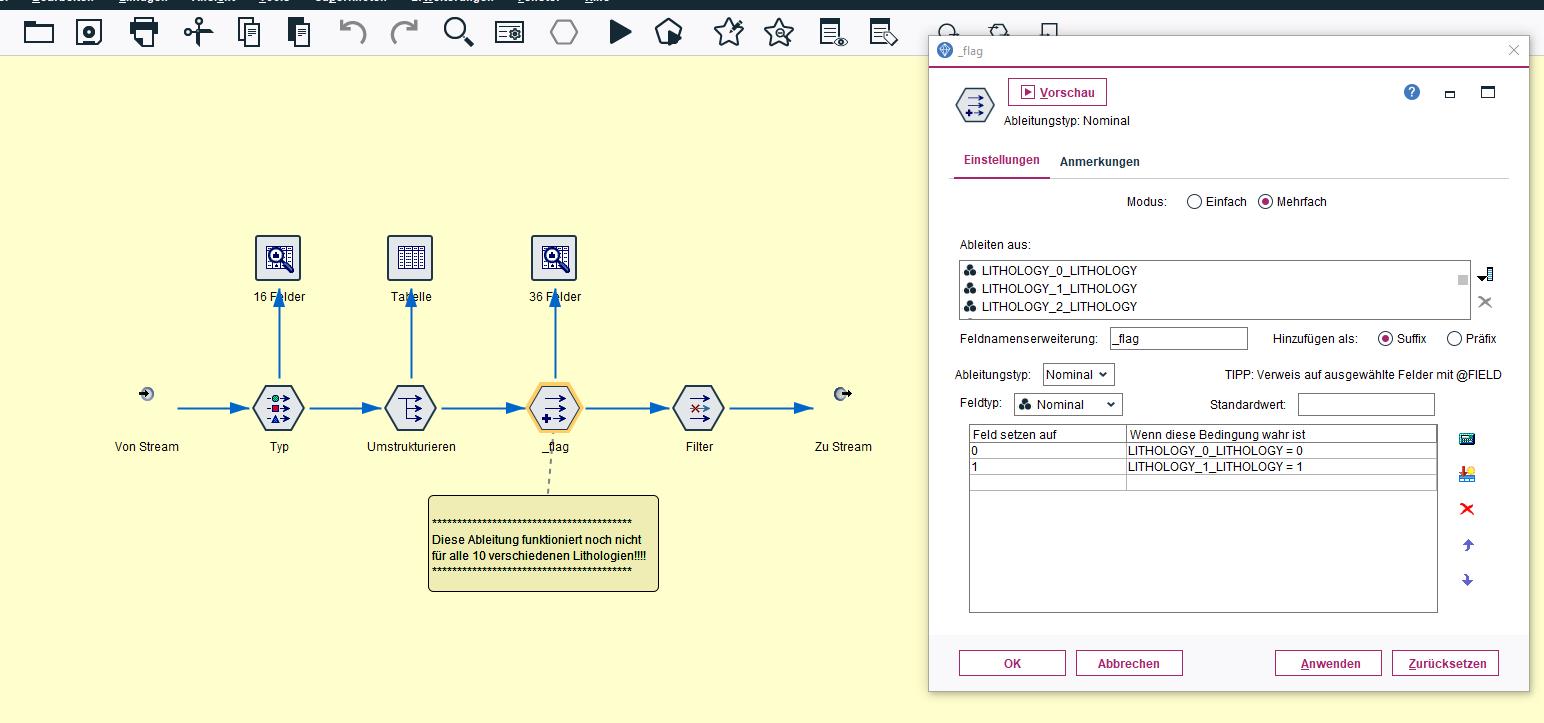1544x723 pixels.
Task: Click the Anwenden button
Action: pyautogui.click(x=1329, y=663)
